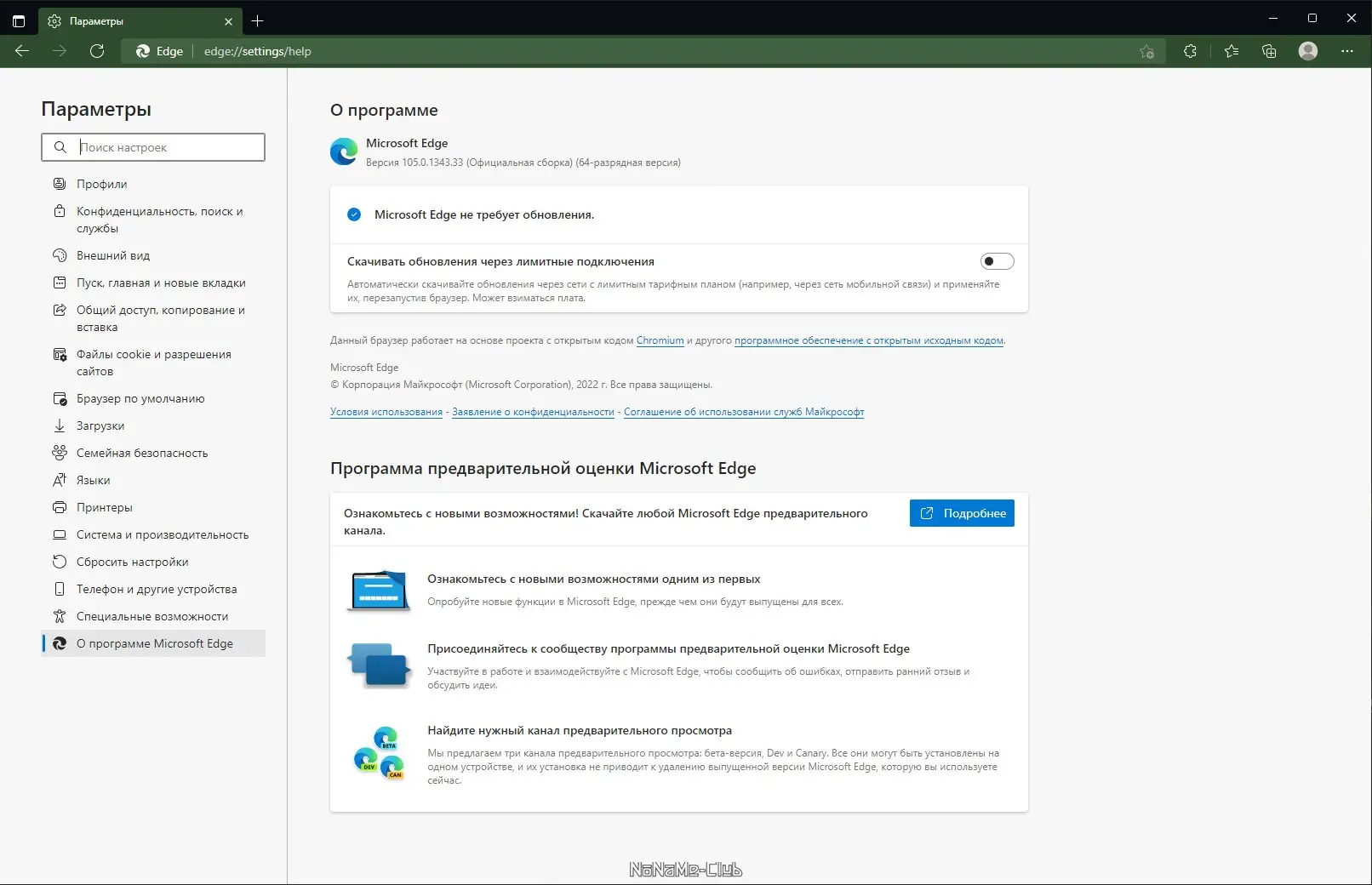Click the blue update status checkmark

pyautogui.click(x=354, y=214)
